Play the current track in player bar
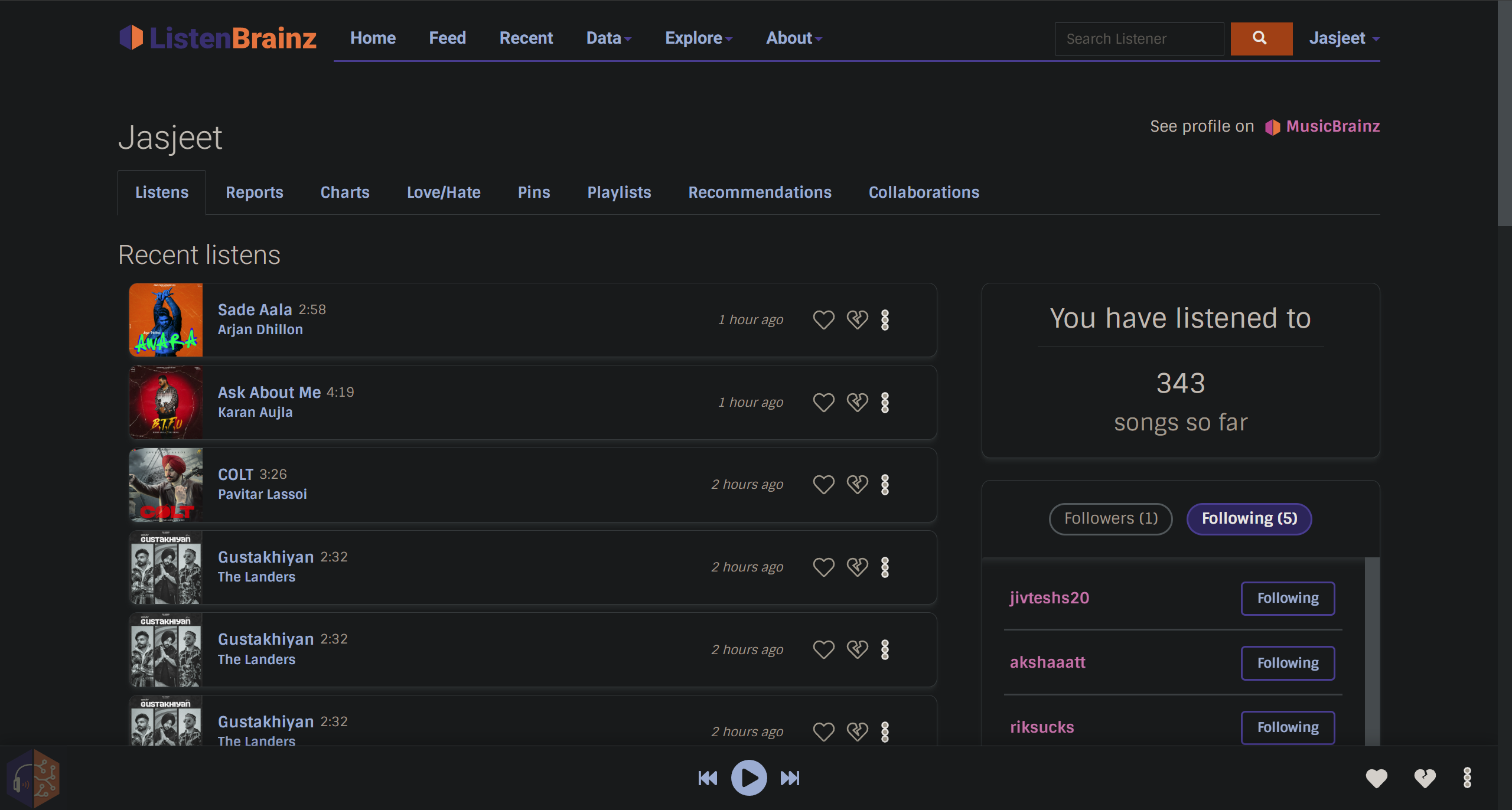Viewport: 1512px width, 810px height. point(749,778)
